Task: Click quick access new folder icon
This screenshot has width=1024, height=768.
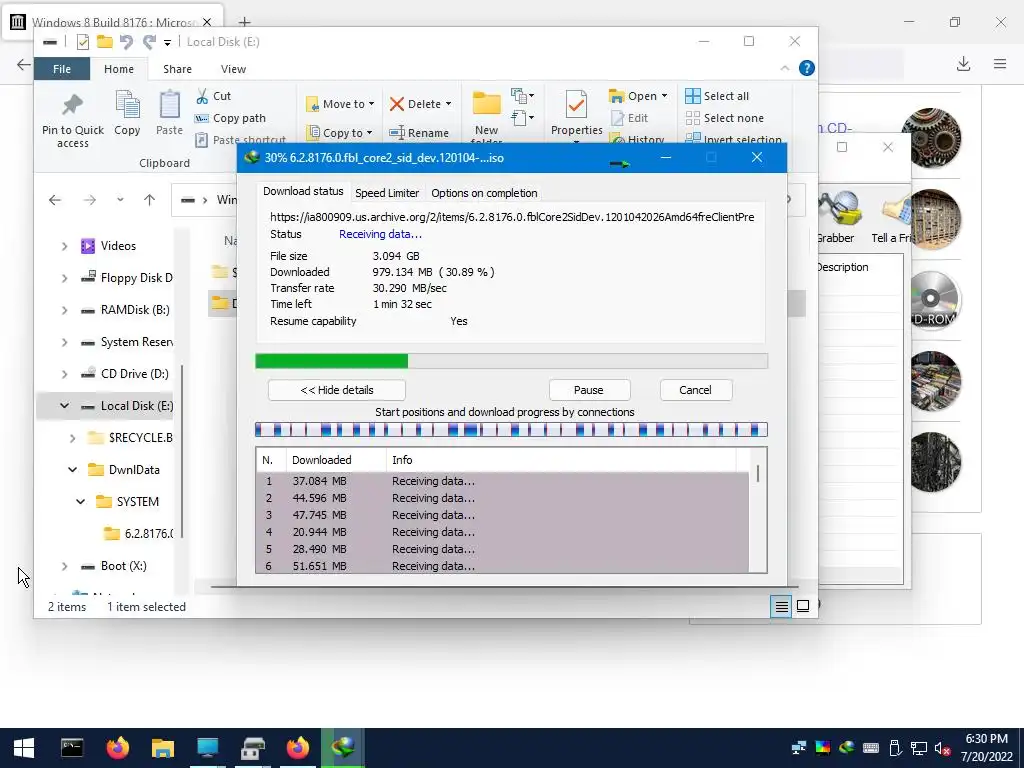Action: click(x=104, y=42)
